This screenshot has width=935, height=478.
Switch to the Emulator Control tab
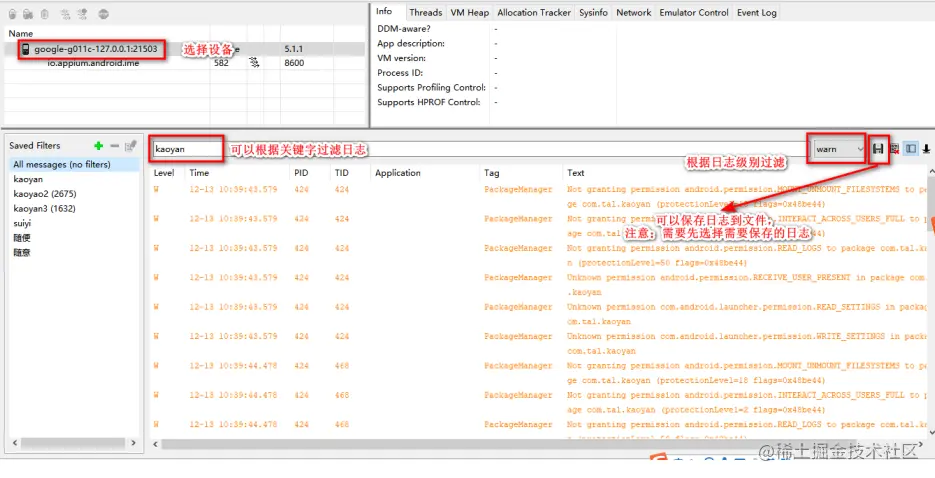694,13
